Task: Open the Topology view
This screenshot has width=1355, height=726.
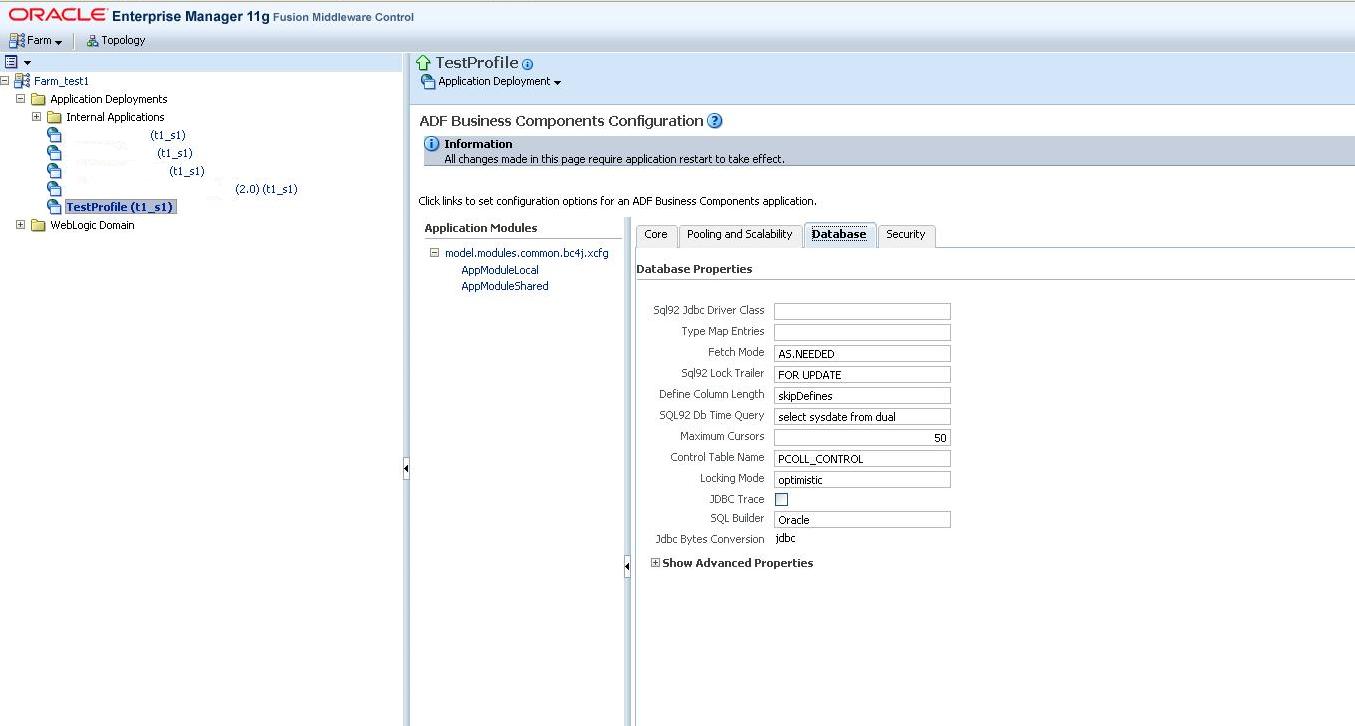Action: tap(116, 41)
